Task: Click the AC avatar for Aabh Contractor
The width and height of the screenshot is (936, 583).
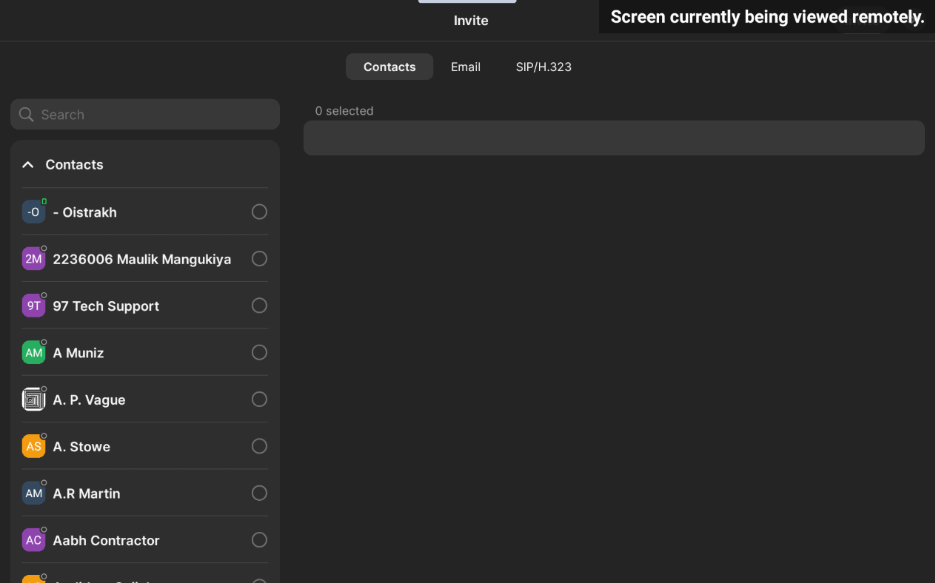Action: point(33,540)
